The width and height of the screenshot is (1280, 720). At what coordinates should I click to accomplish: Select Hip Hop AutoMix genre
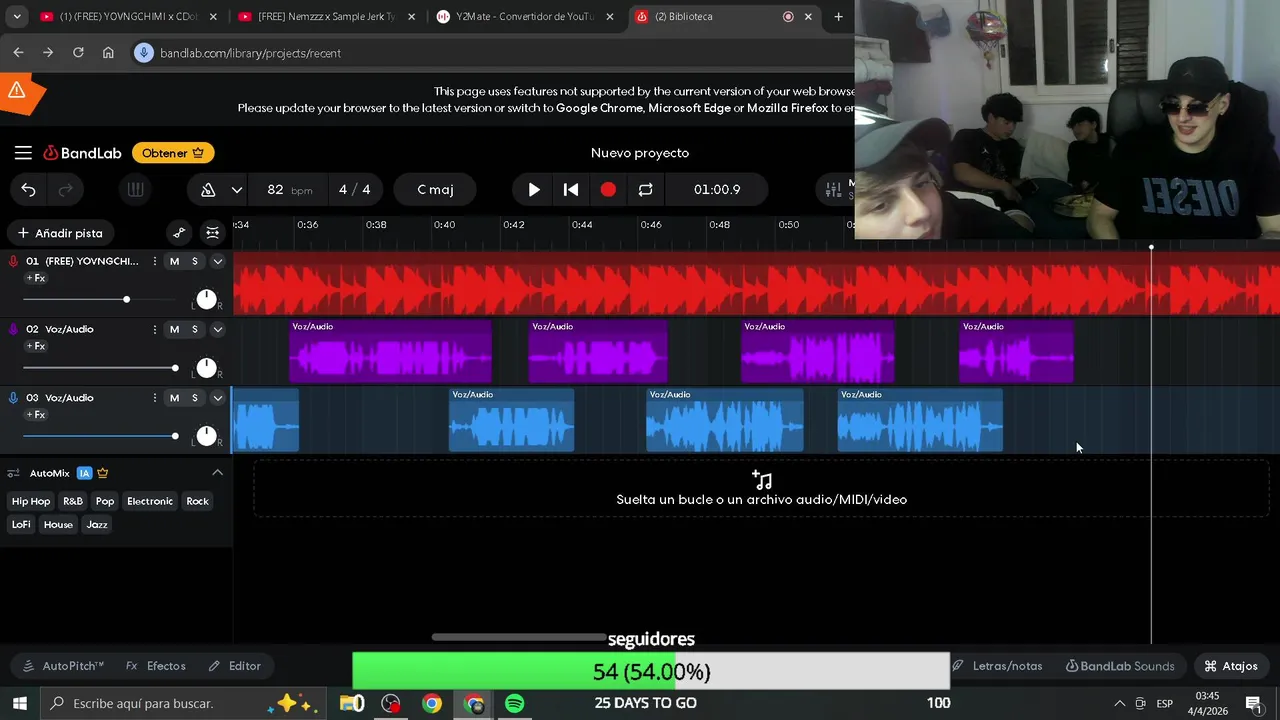point(31,501)
